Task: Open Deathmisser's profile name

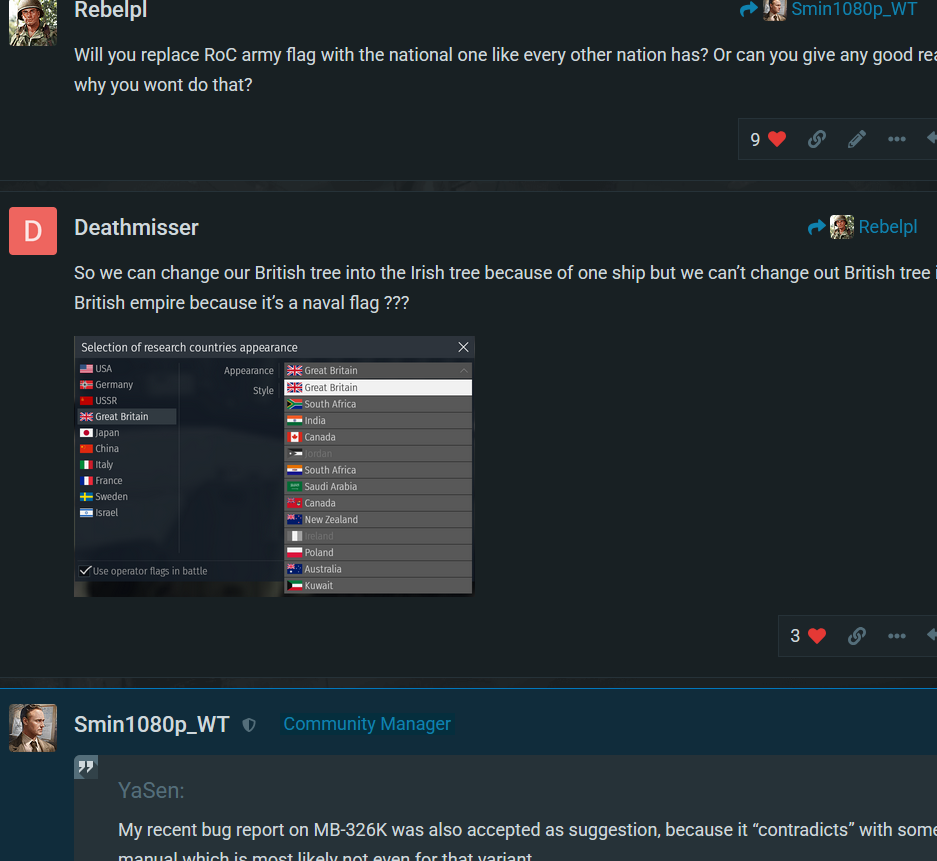Action: [136, 228]
